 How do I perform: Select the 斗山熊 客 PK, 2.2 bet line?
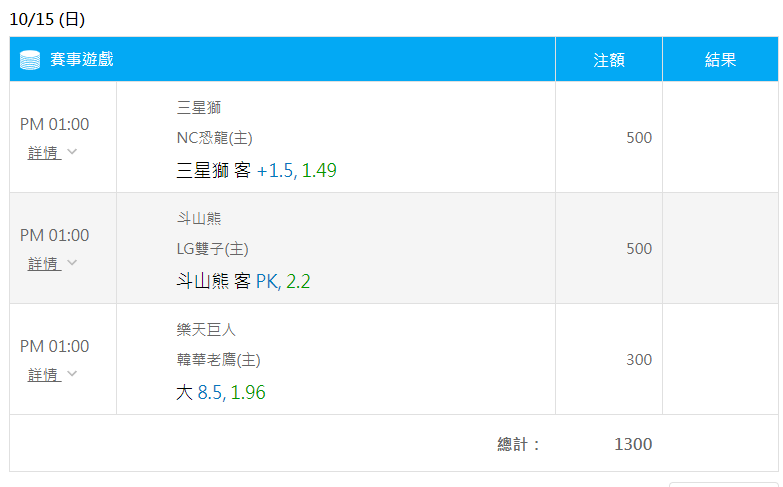tap(243, 281)
